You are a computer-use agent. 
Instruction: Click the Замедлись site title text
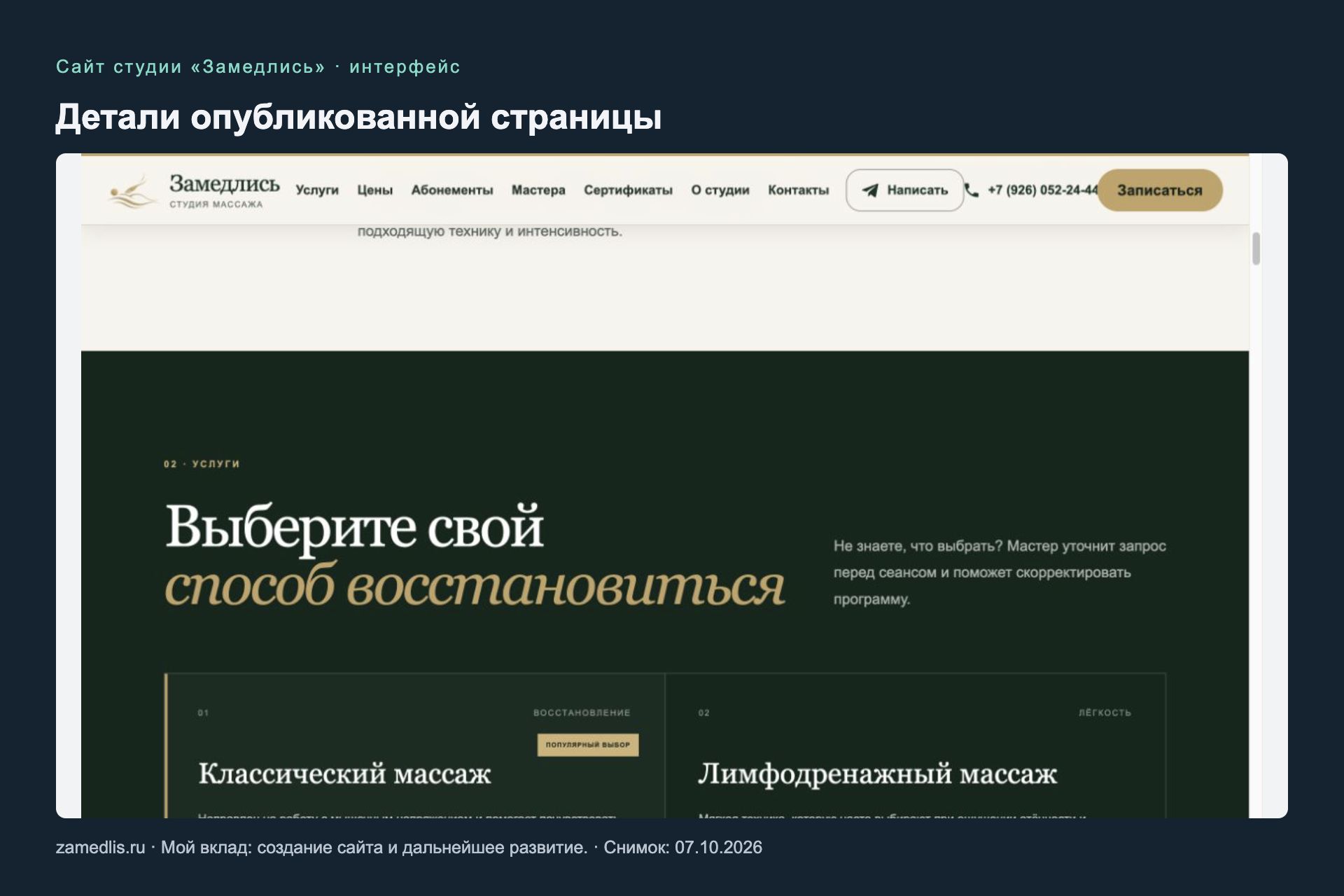coord(225,184)
